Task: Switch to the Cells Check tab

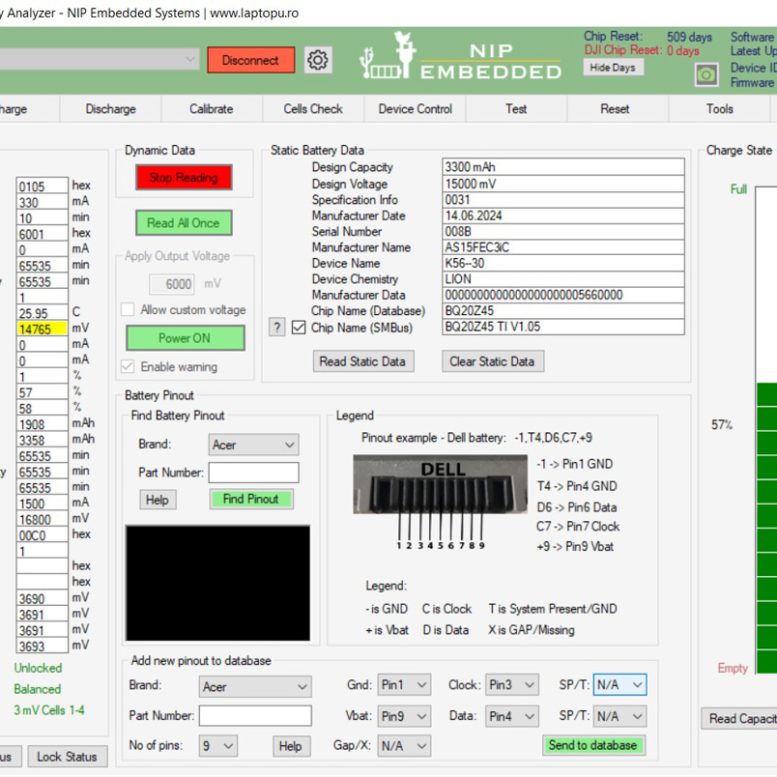Action: pyautogui.click(x=312, y=109)
